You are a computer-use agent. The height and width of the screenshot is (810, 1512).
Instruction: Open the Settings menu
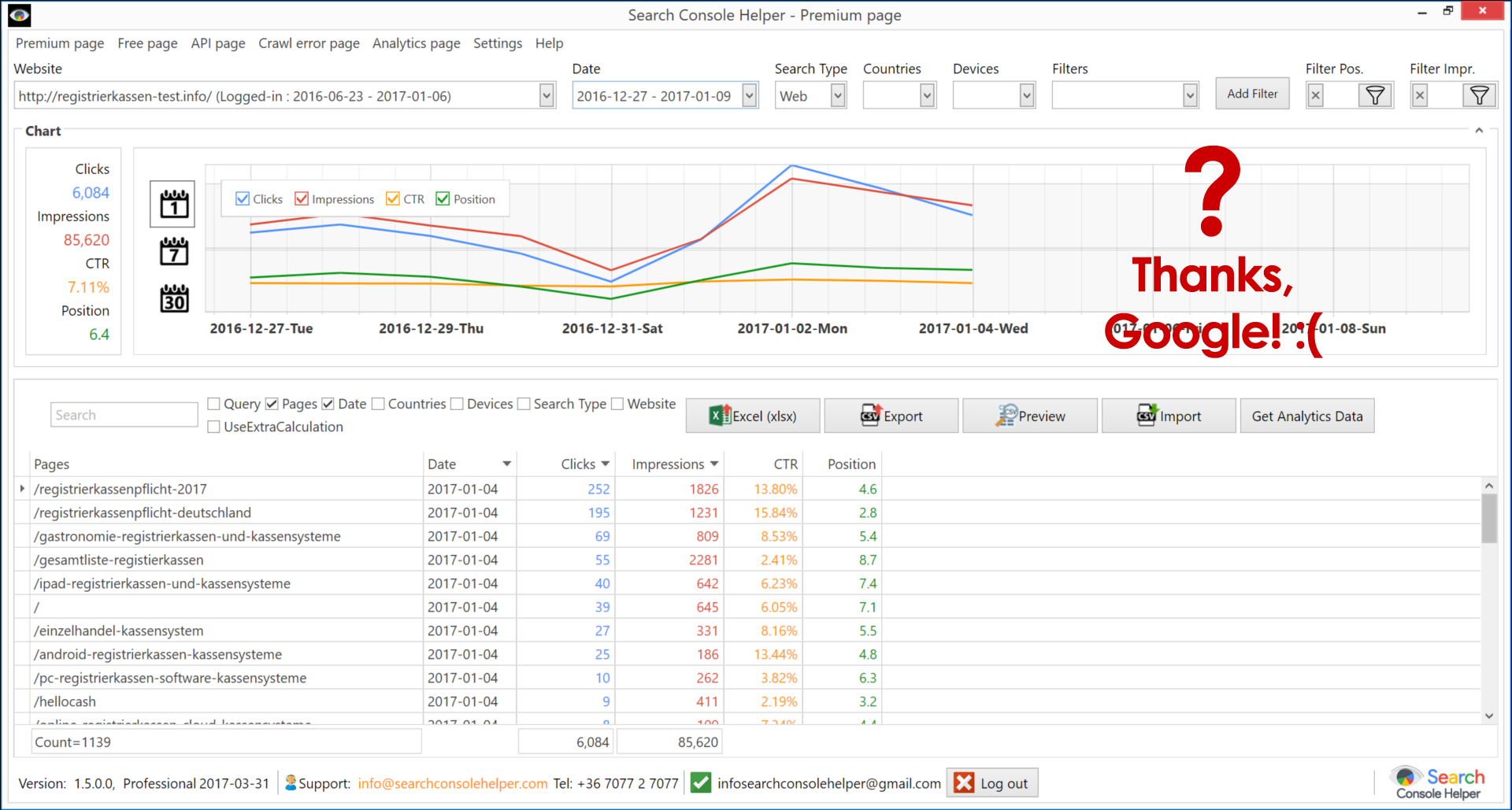pyautogui.click(x=498, y=43)
